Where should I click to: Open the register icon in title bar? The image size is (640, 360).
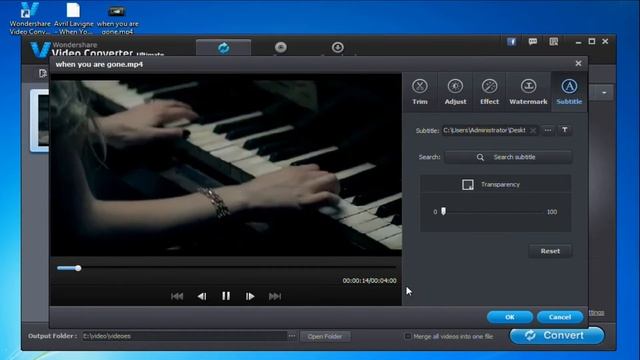[x=553, y=42]
